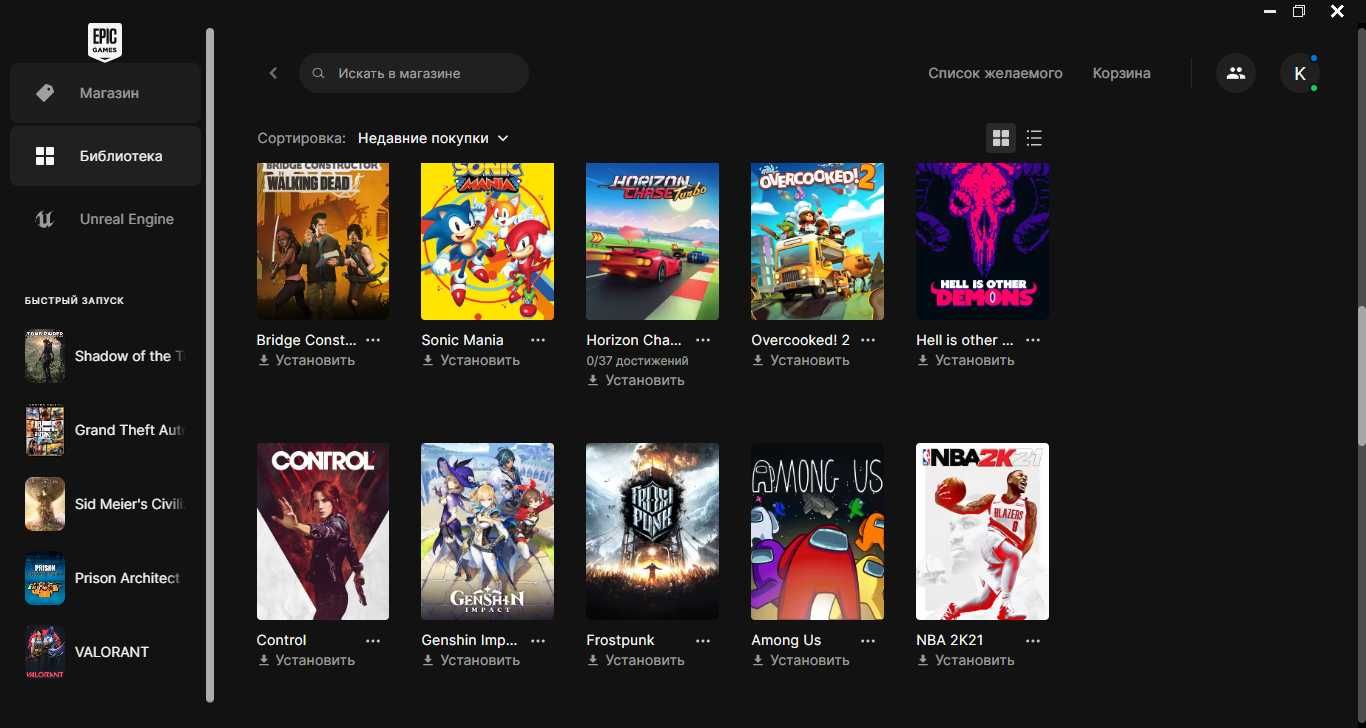The image size is (1366, 728).
Task: Launch Shadow of the Tomb Raider quick launch
Action: (x=105, y=356)
